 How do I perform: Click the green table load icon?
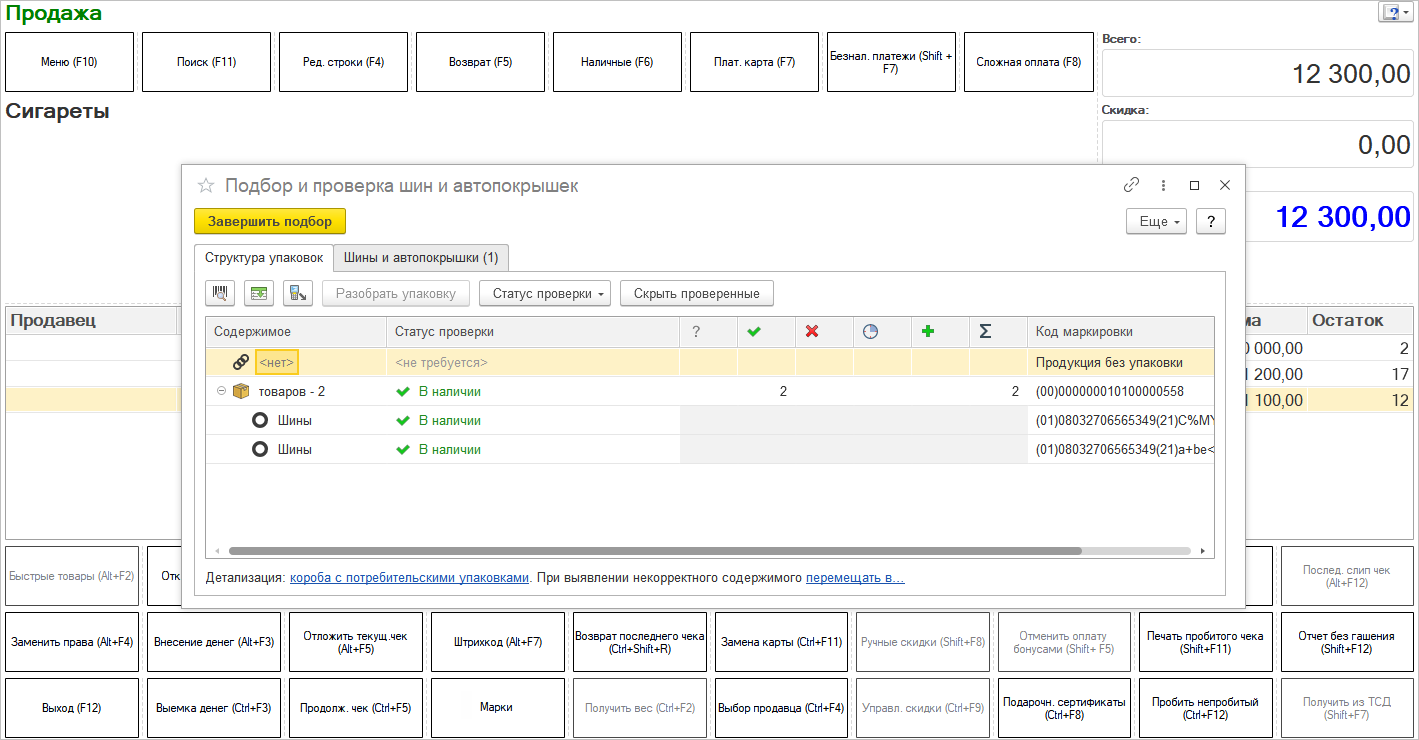tap(259, 293)
